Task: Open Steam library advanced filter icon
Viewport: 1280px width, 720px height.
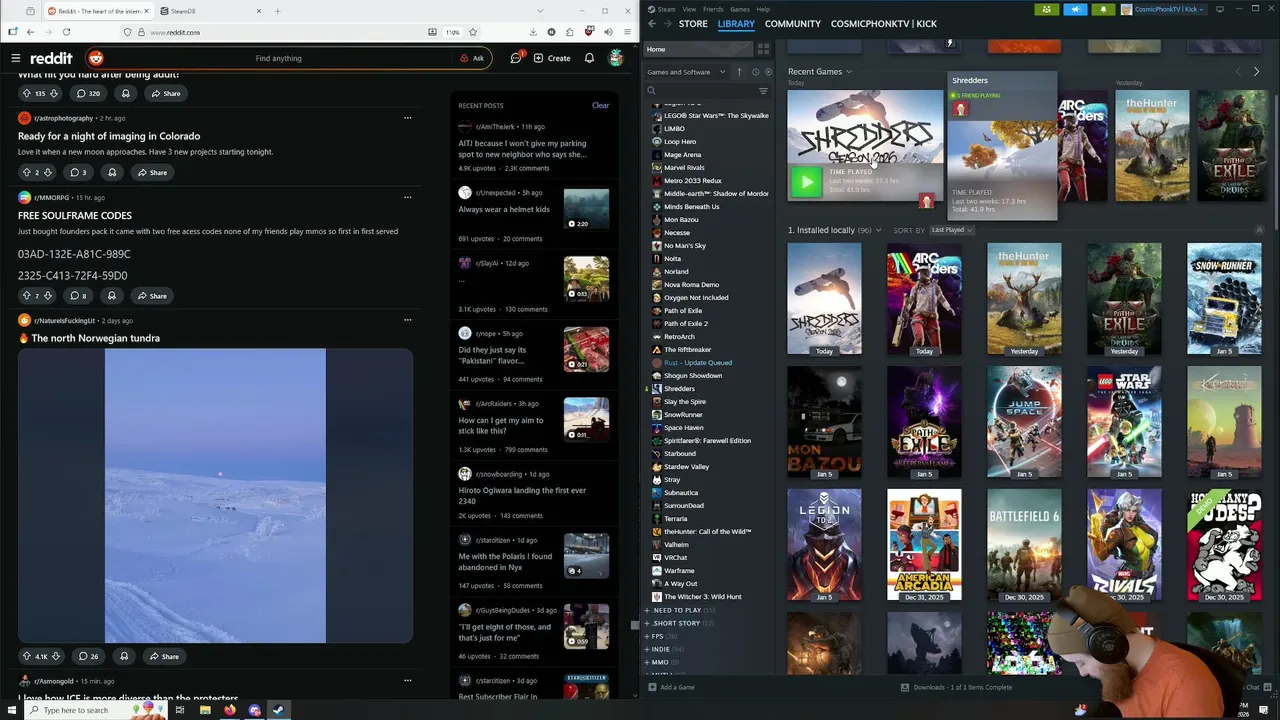Action: [763, 91]
